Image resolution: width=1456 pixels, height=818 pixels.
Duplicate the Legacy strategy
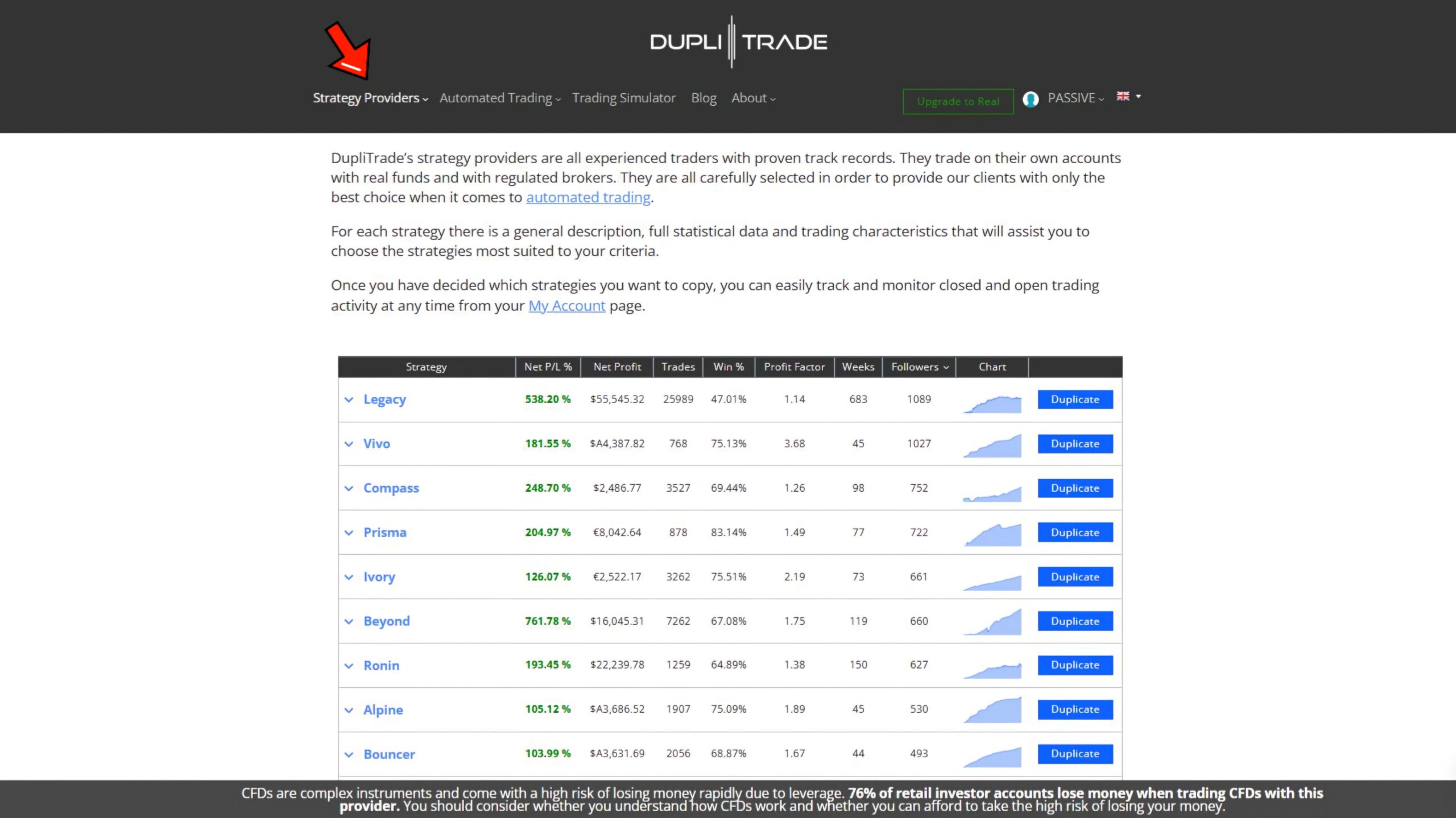pyautogui.click(x=1075, y=399)
